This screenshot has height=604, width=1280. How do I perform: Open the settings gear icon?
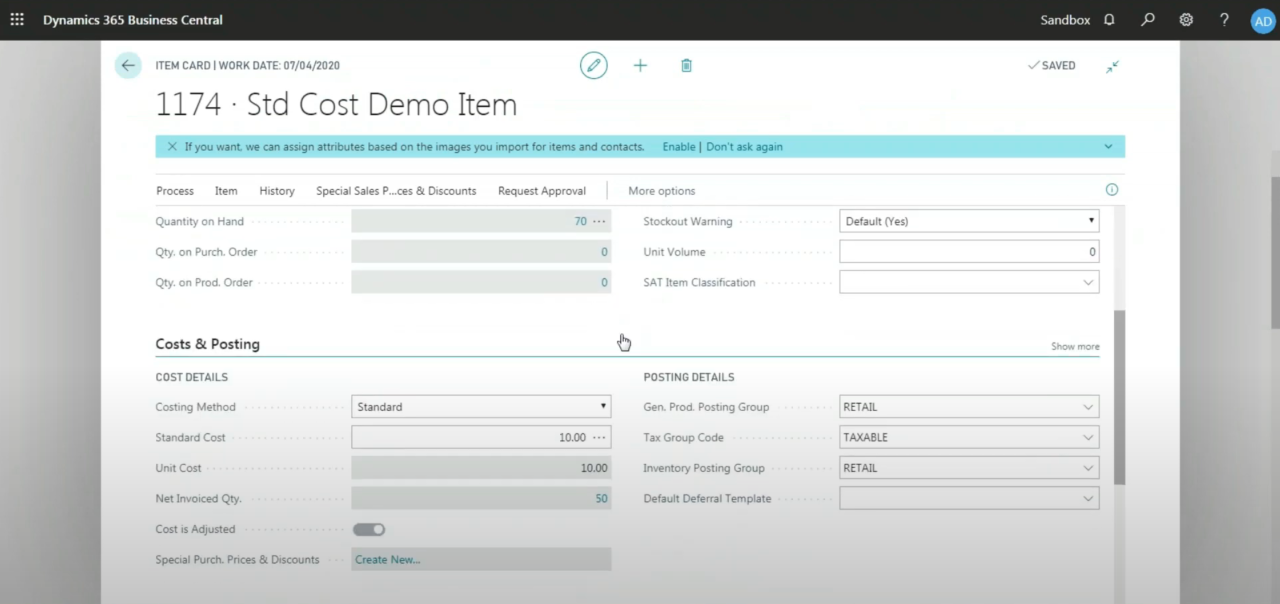click(1186, 20)
